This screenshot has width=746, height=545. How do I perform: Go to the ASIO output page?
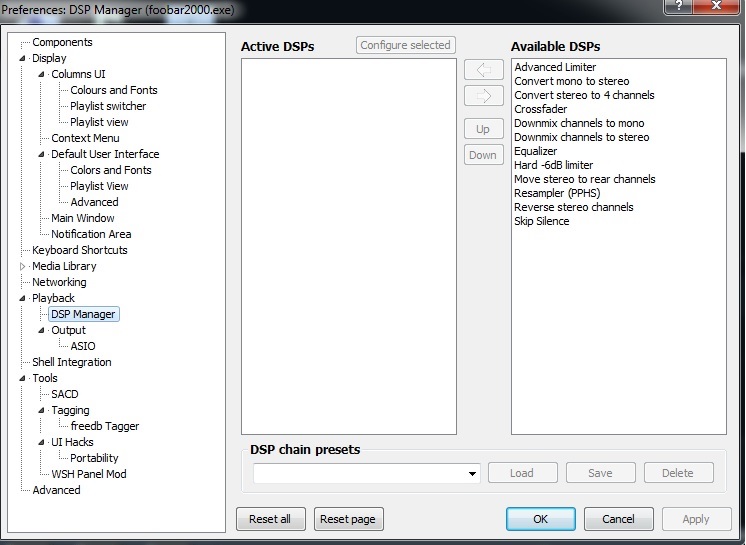83,346
